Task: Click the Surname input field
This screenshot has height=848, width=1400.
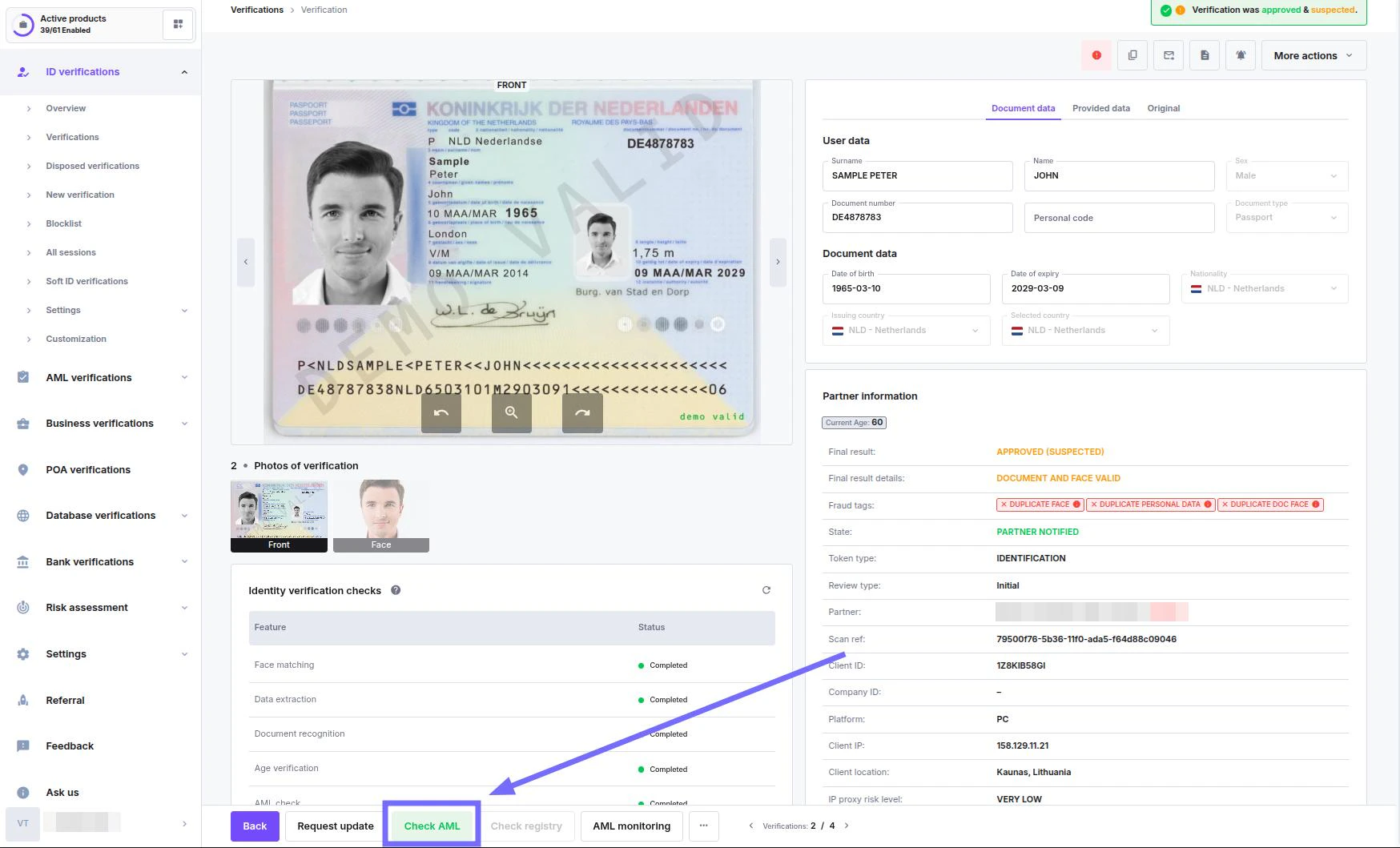Action: [x=918, y=175]
